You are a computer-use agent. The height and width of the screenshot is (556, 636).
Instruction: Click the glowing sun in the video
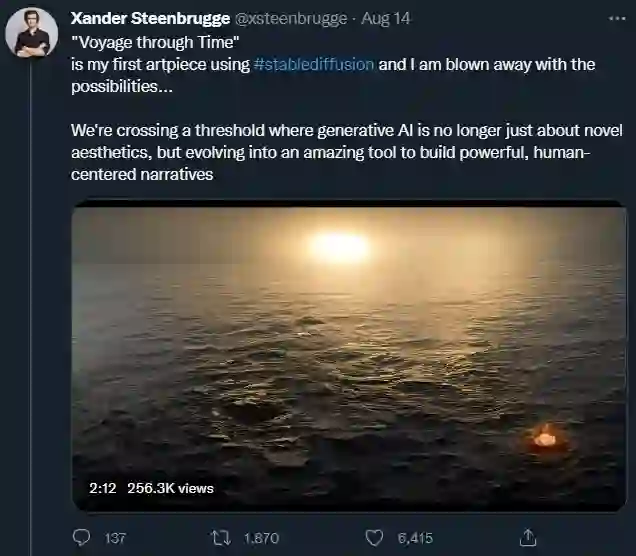[338, 245]
